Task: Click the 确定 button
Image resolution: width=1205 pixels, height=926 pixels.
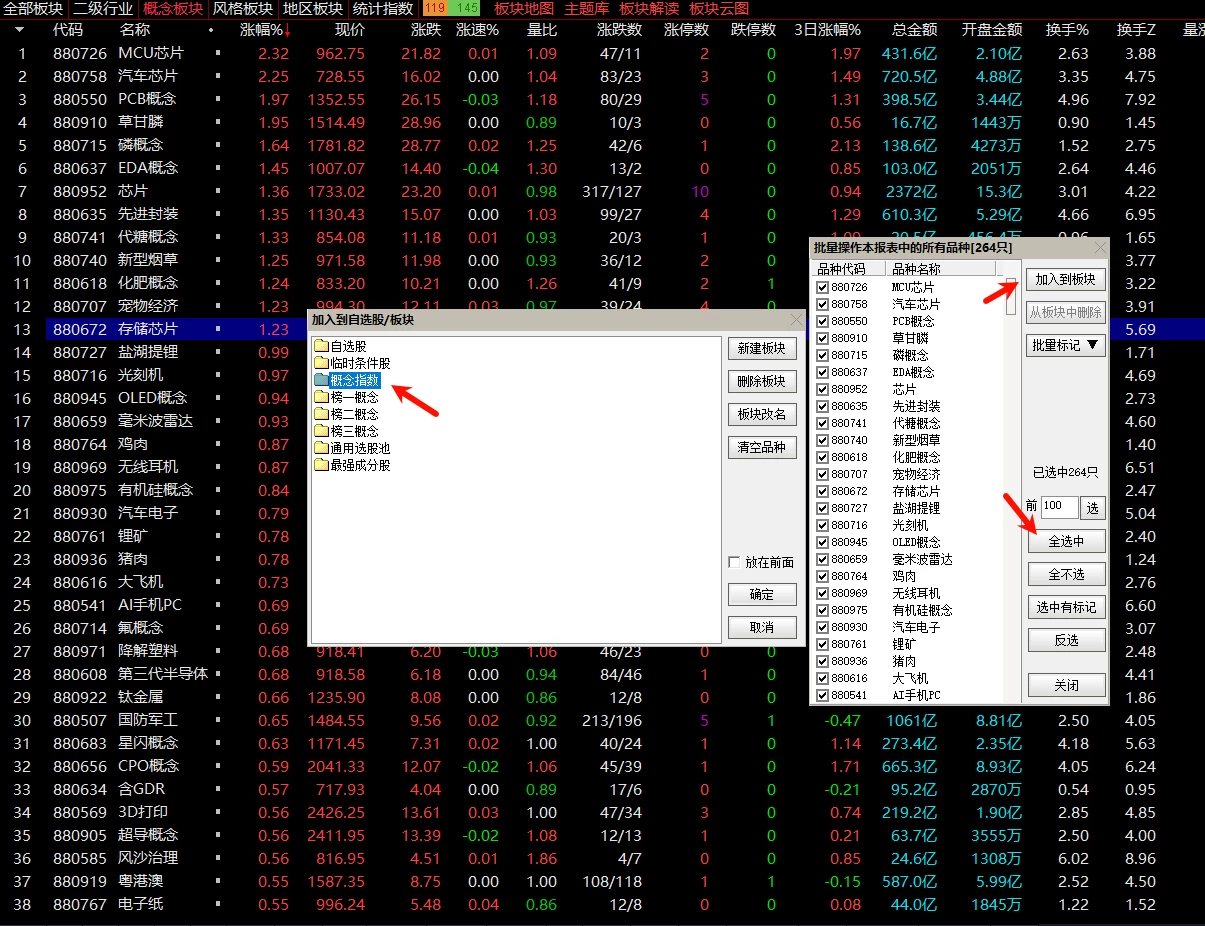Action: coord(762,595)
